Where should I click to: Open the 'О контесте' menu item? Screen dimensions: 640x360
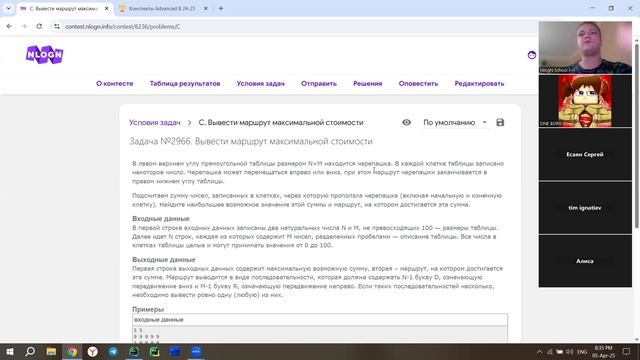pyautogui.click(x=115, y=83)
